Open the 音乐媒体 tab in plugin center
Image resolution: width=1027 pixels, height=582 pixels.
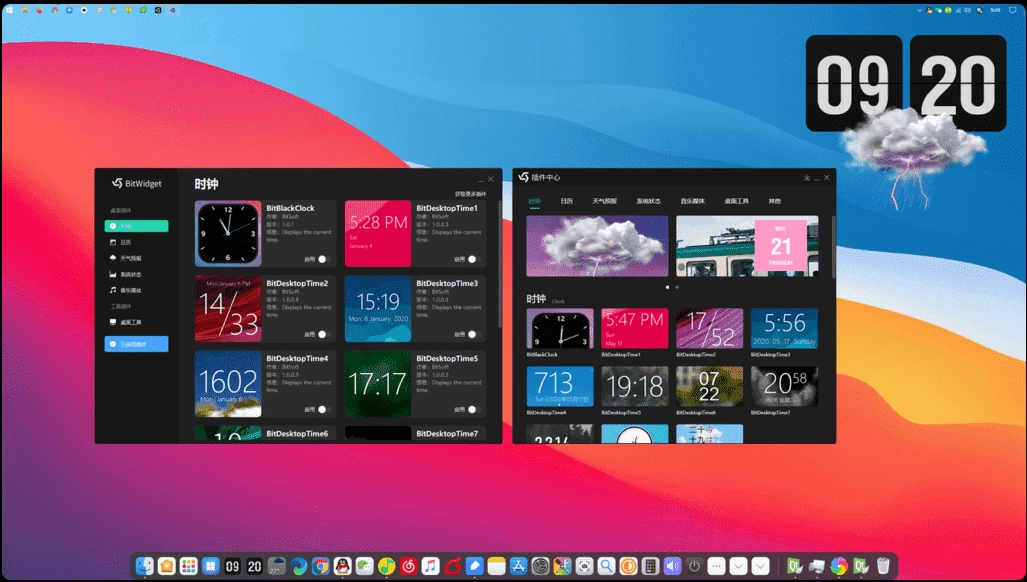tap(692, 201)
